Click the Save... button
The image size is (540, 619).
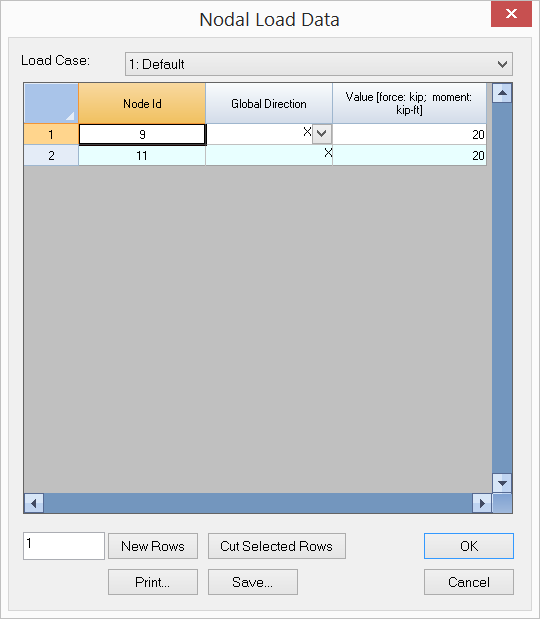click(x=253, y=582)
